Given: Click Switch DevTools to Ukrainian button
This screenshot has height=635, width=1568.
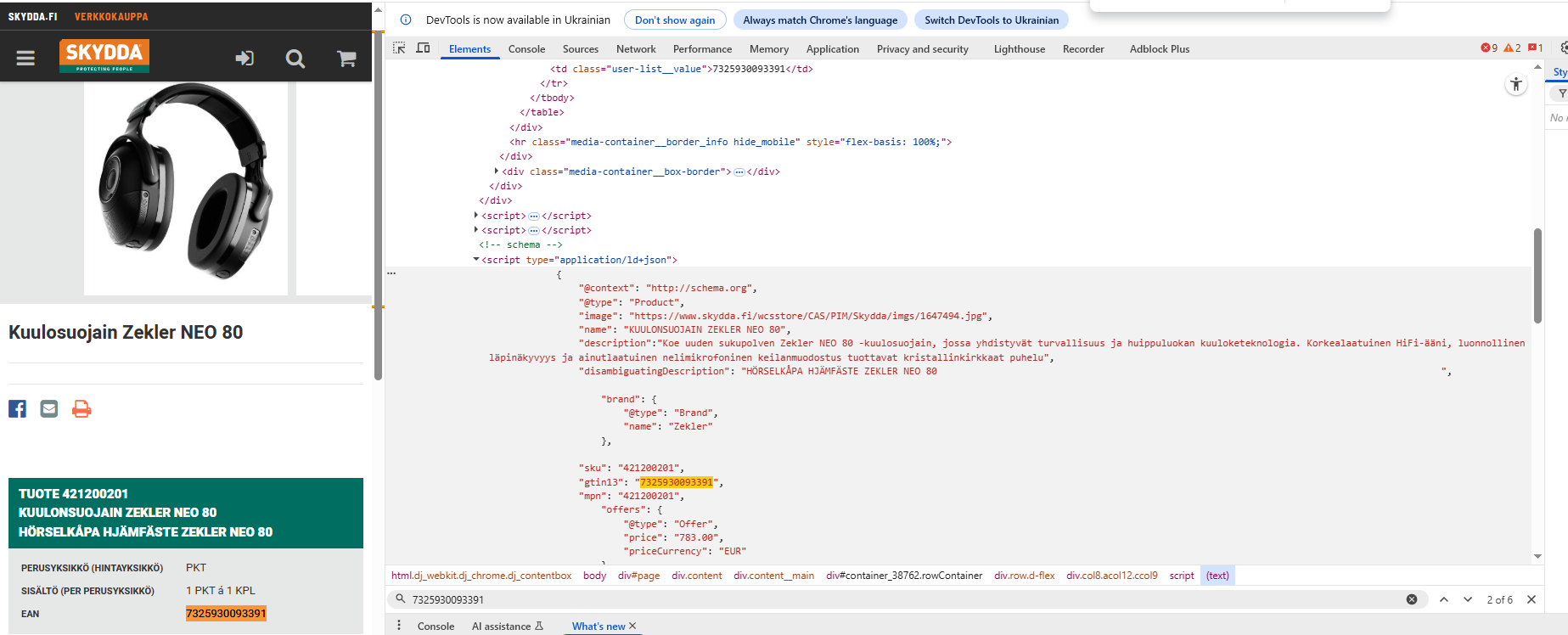Looking at the screenshot, I should (x=992, y=20).
